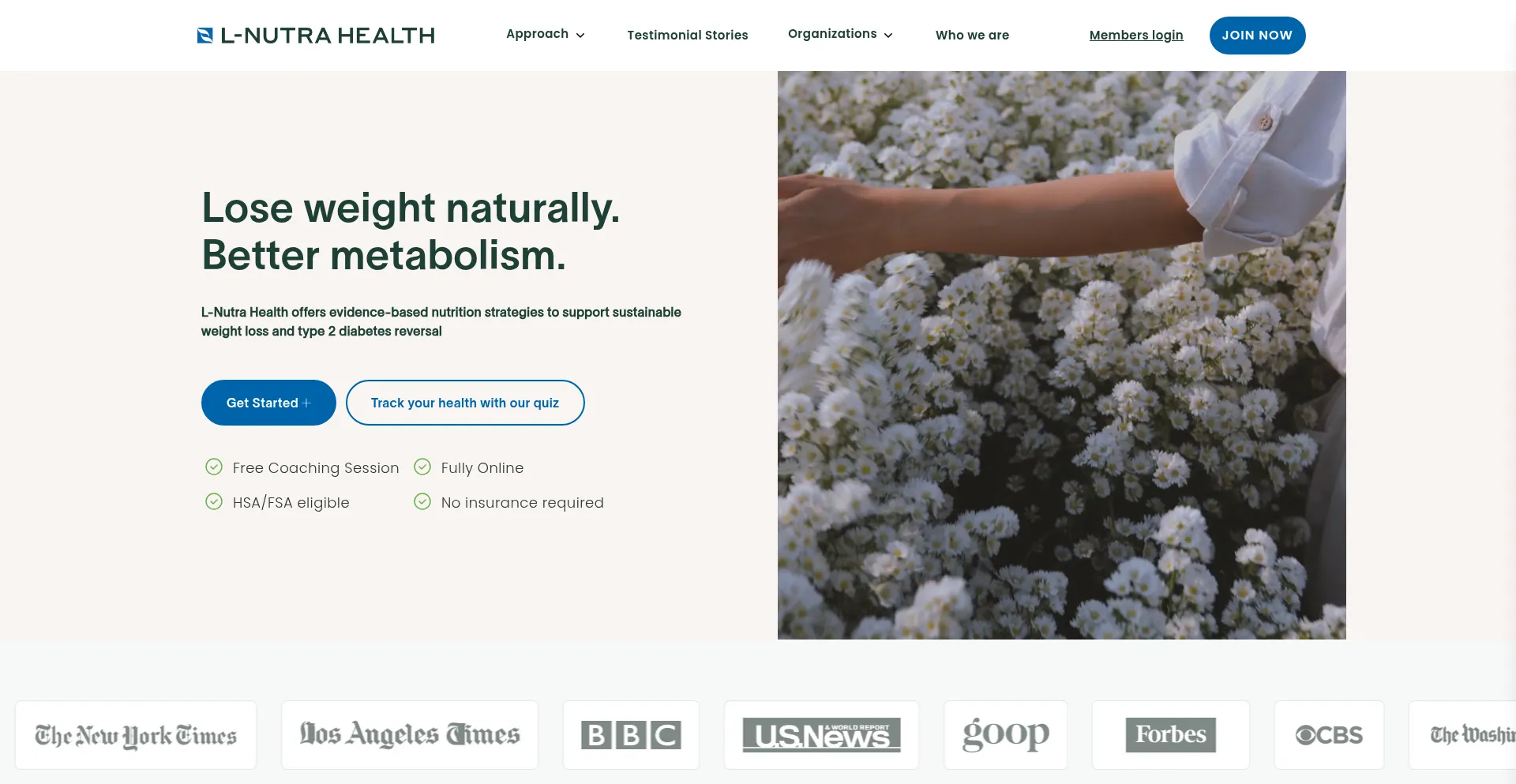1516x784 pixels.
Task: Select the Los Angeles Times logo
Action: (x=410, y=735)
